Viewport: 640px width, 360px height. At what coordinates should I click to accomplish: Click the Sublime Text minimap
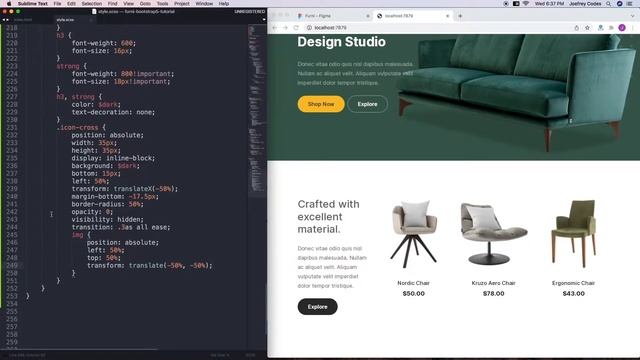tap(256, 110)
